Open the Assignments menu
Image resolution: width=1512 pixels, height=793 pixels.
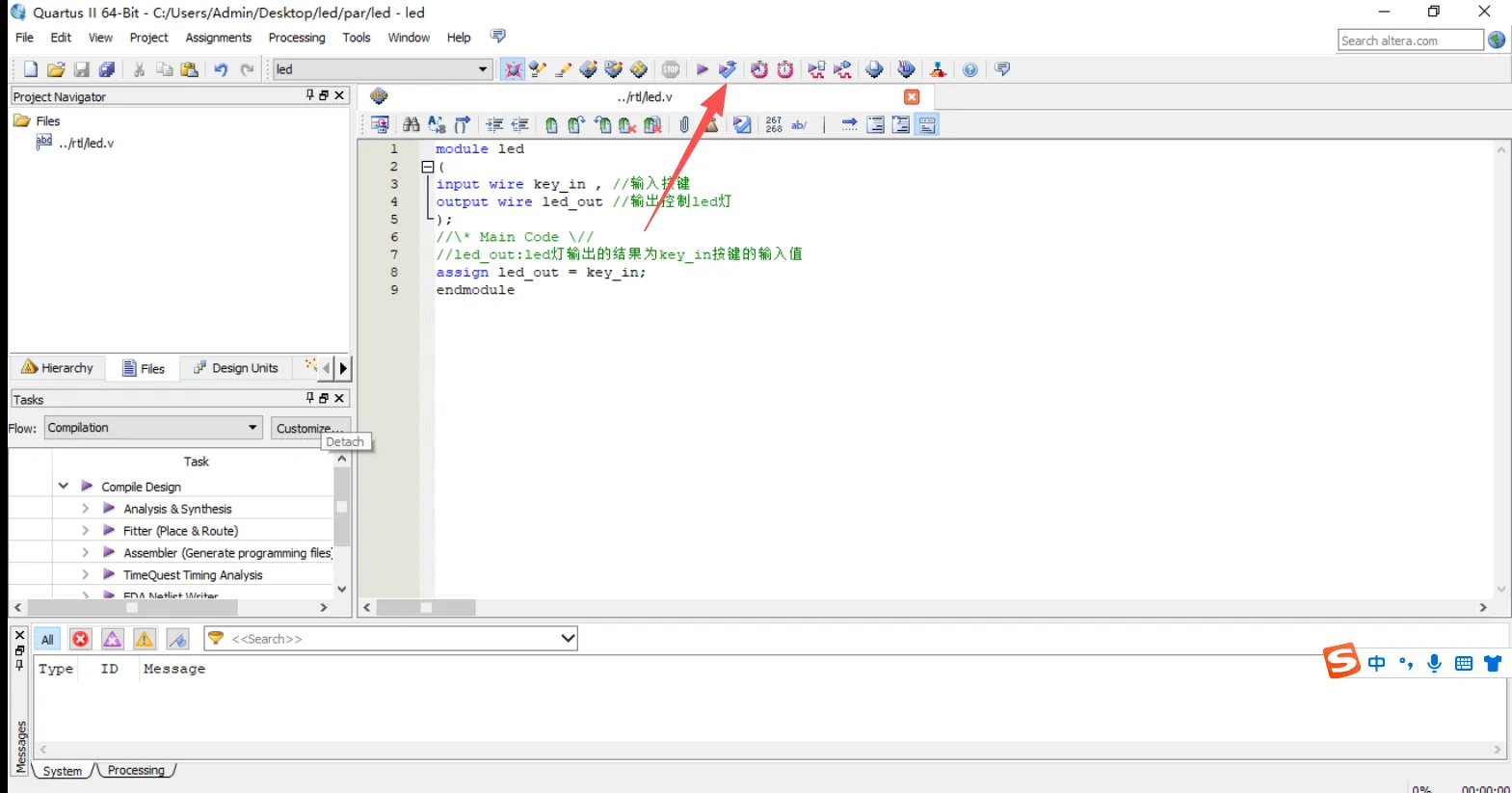219,38
